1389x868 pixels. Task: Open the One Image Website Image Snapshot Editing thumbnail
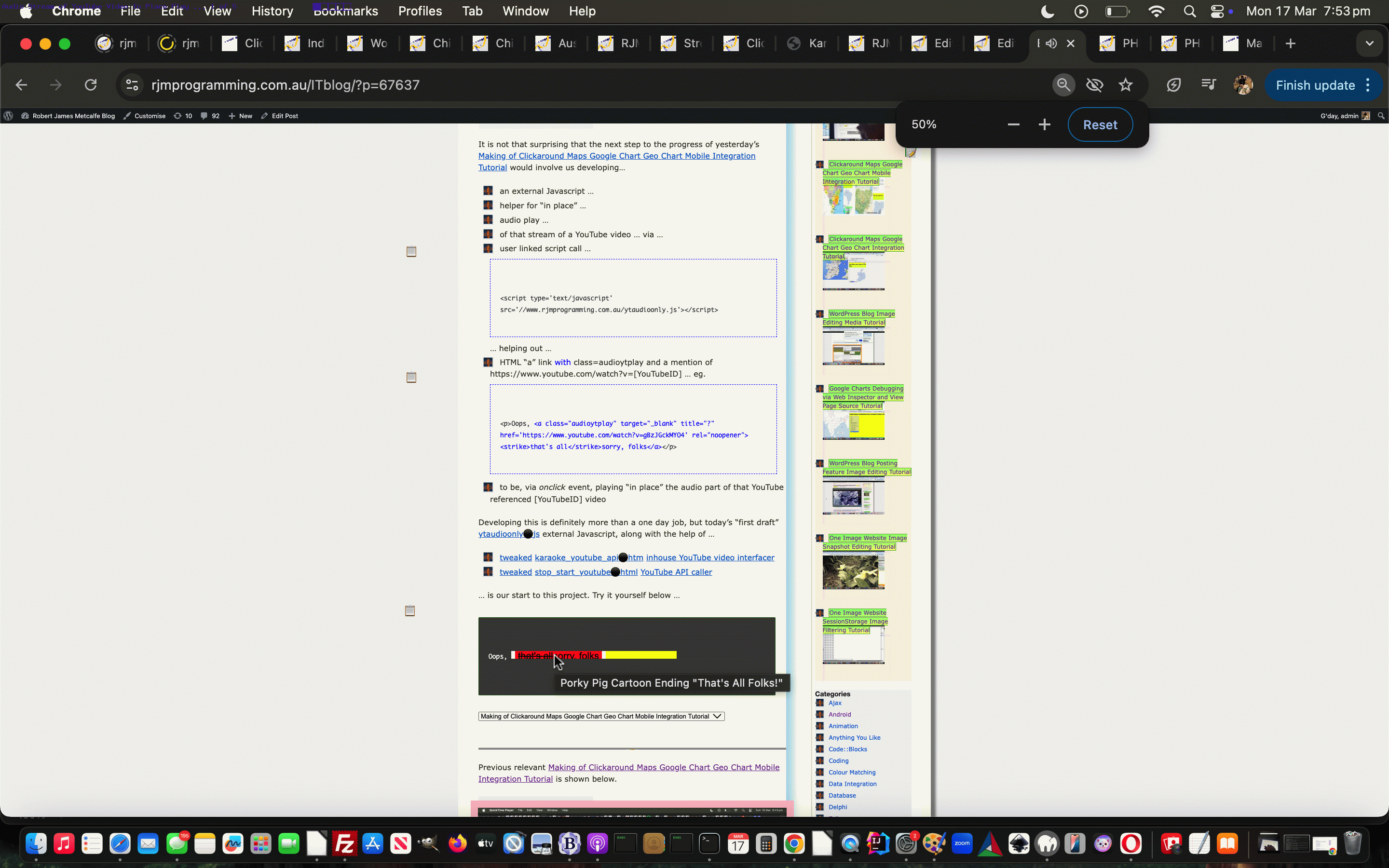coord(853,570)
